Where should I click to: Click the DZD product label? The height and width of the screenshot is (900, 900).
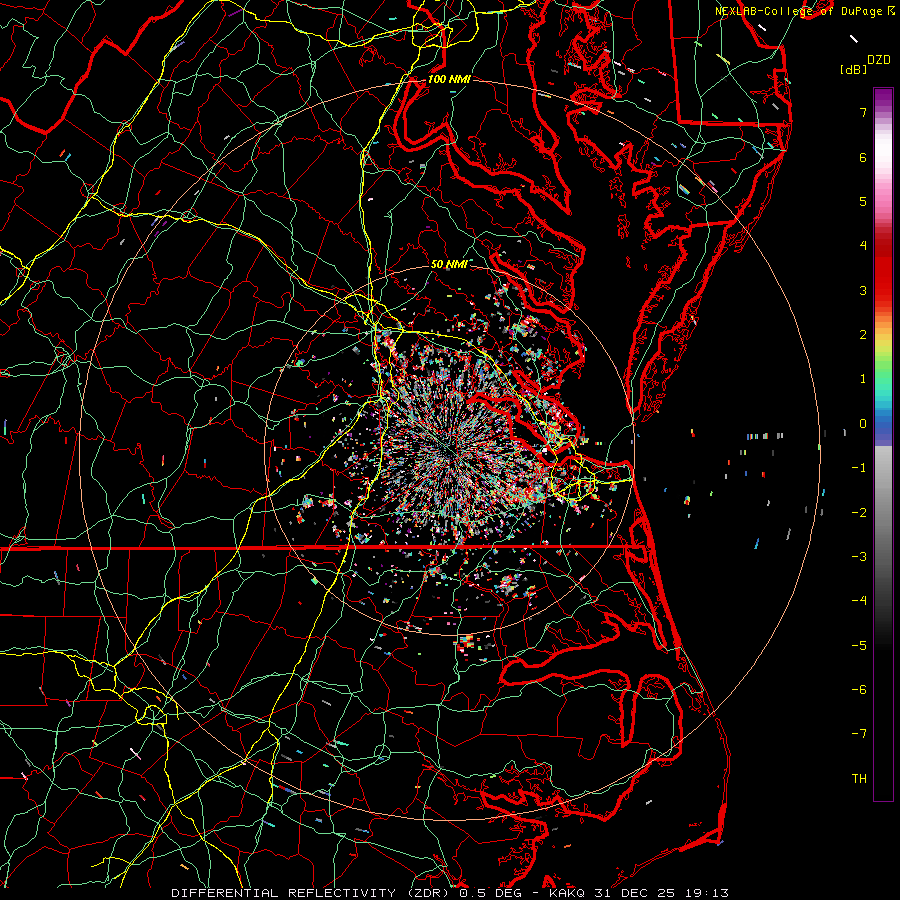click(x=878, y=60)
